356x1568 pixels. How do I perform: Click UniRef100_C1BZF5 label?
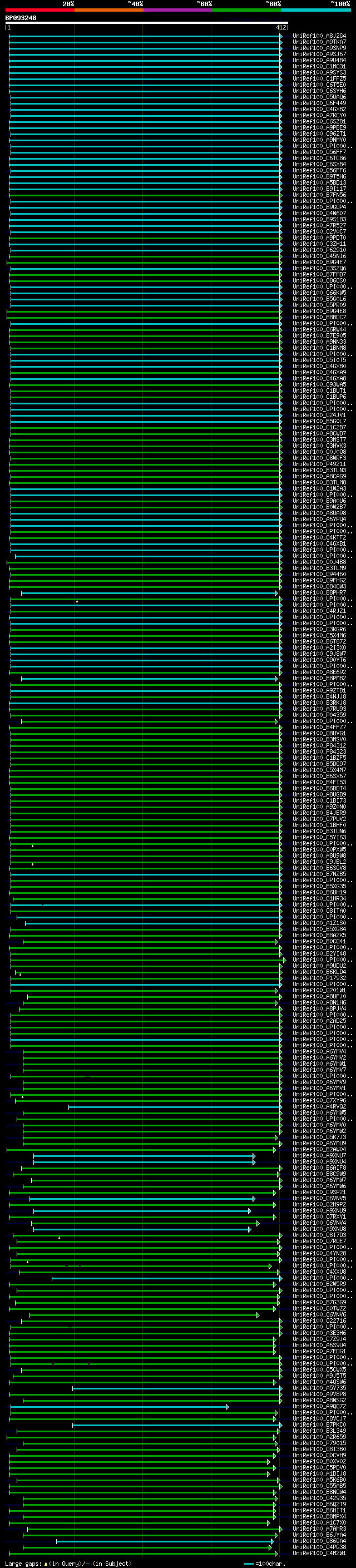coord(319,758)
